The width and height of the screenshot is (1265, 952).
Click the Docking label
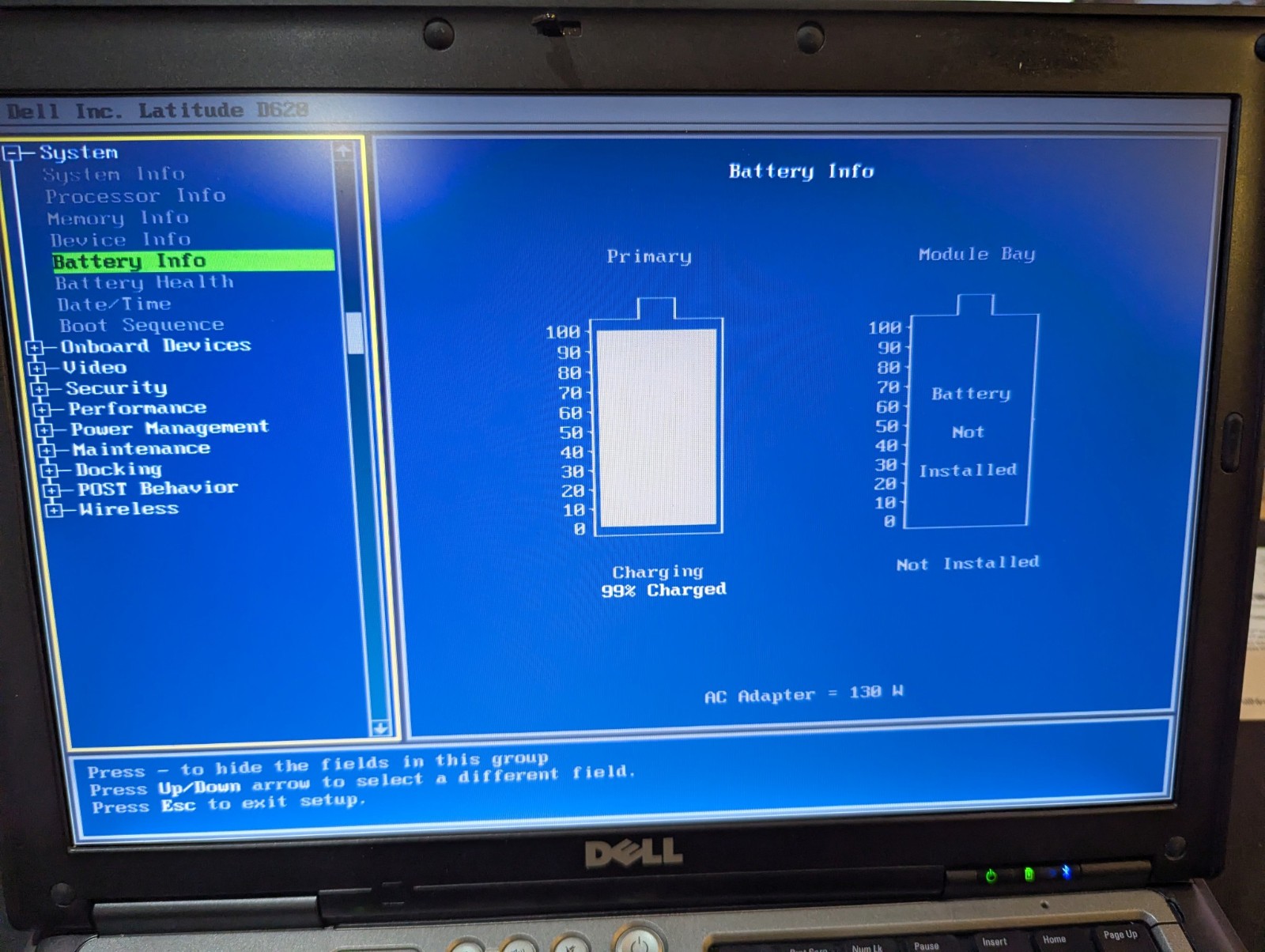[119, 469]
